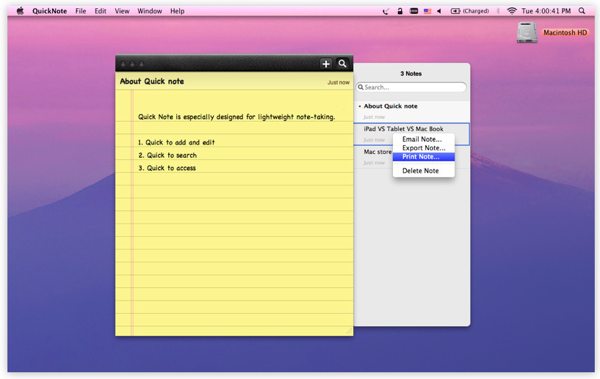600x379 pixels.
Task: Open the Macintosh HD drive icon
Action: click(x=527, y=33)
